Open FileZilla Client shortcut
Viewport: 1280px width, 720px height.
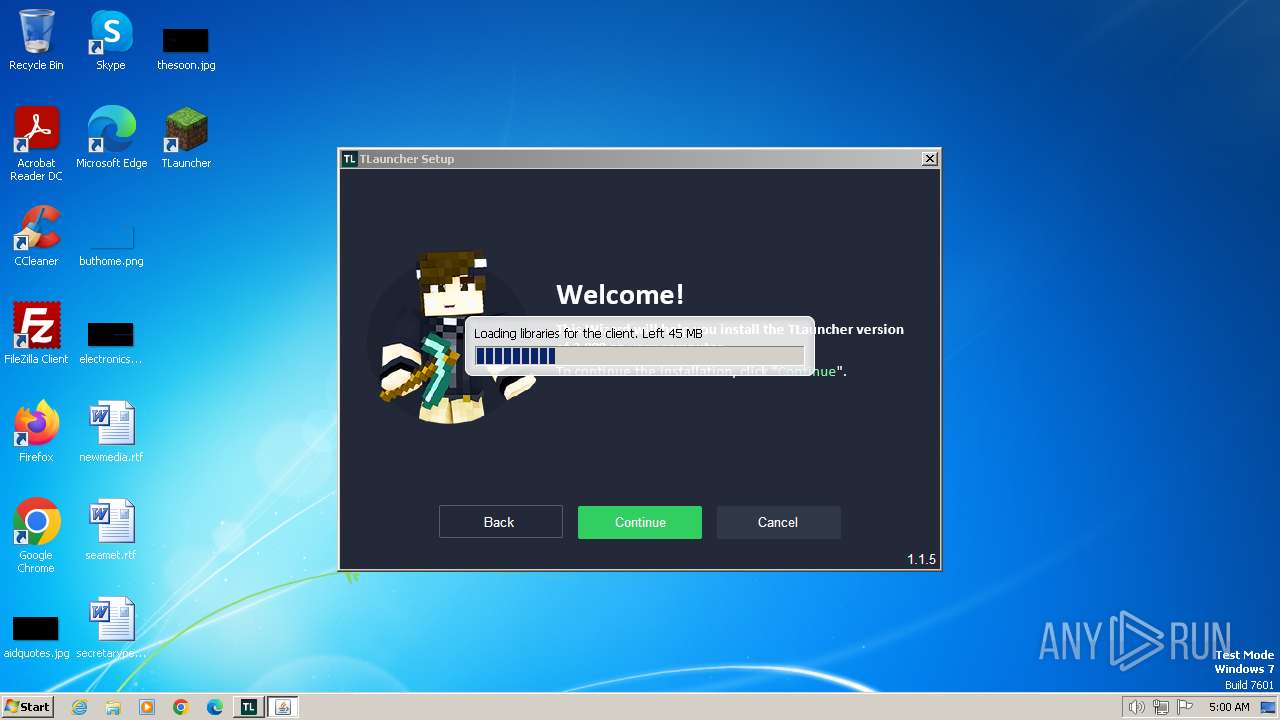coord(36,334)
